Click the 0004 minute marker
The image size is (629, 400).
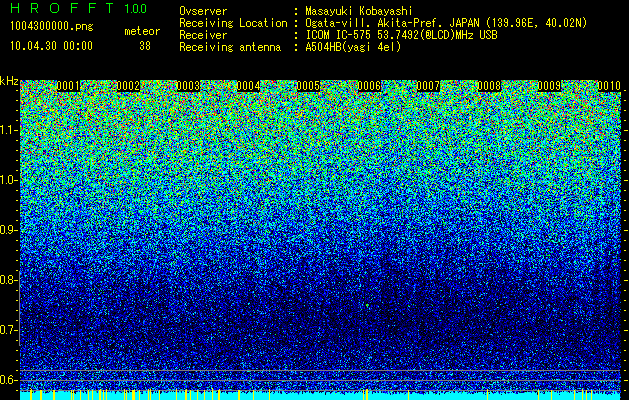pyautogui.click(x=248, y=86)
